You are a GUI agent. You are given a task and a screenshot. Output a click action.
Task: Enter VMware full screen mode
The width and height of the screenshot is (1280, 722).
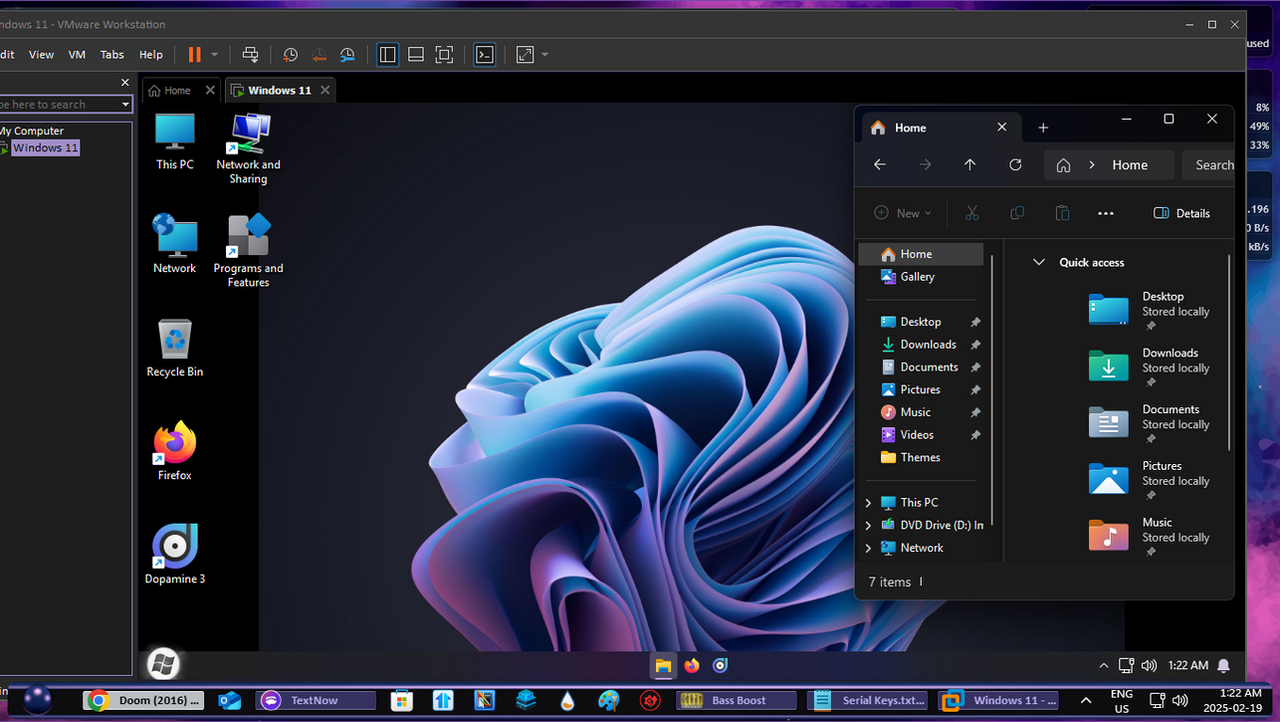tap(444, 55)
